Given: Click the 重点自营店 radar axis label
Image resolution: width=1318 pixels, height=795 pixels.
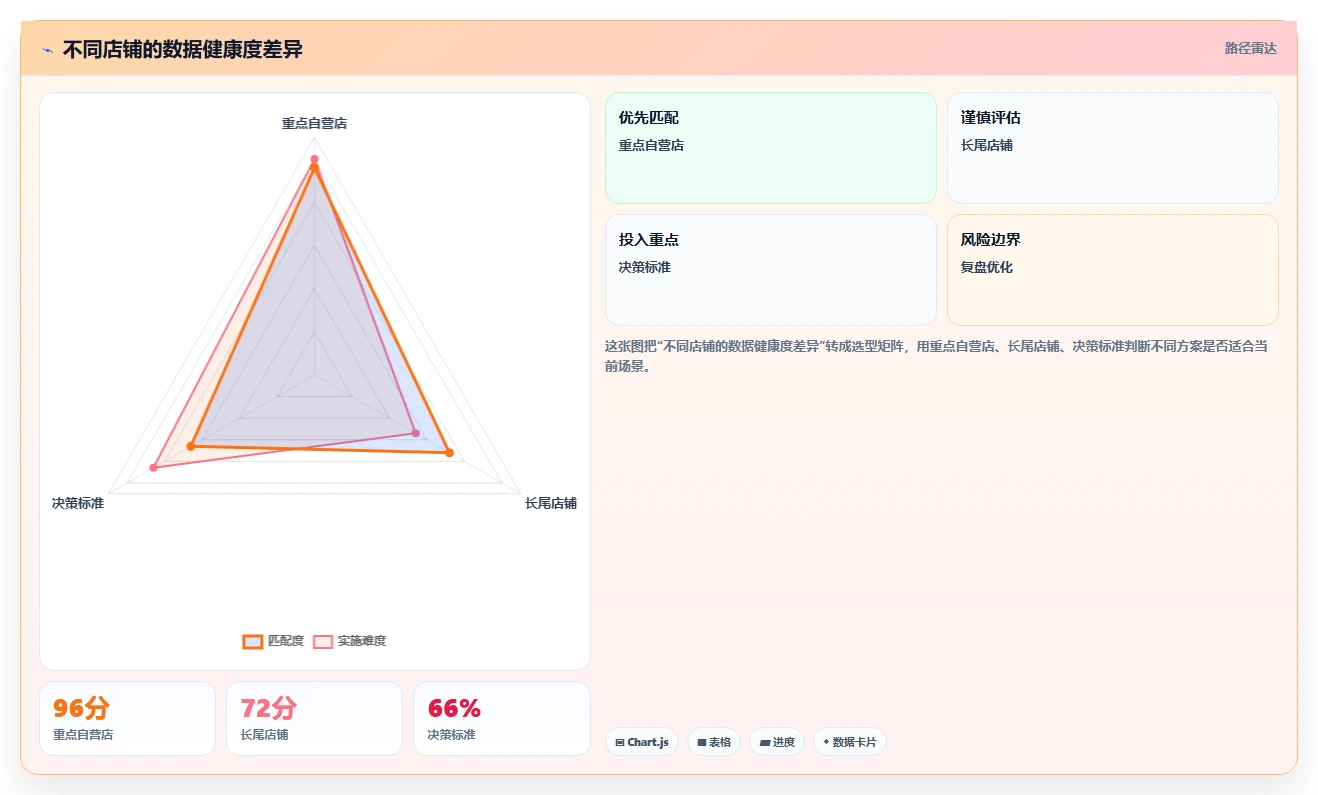Looking at the screenshot, I should point(314,123).
